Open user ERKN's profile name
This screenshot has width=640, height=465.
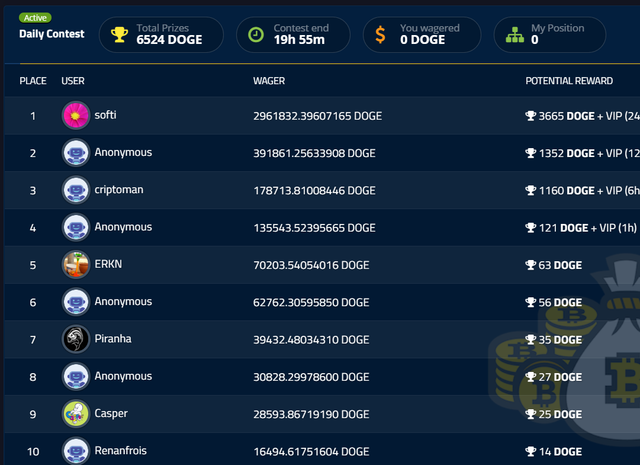pyautogui.click(x=108, y=264)
